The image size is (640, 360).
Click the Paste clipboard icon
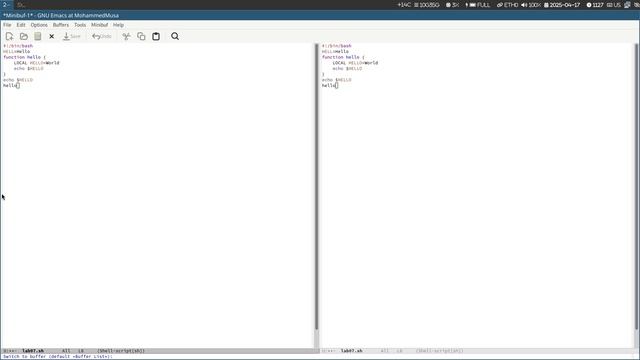(156, 36)
